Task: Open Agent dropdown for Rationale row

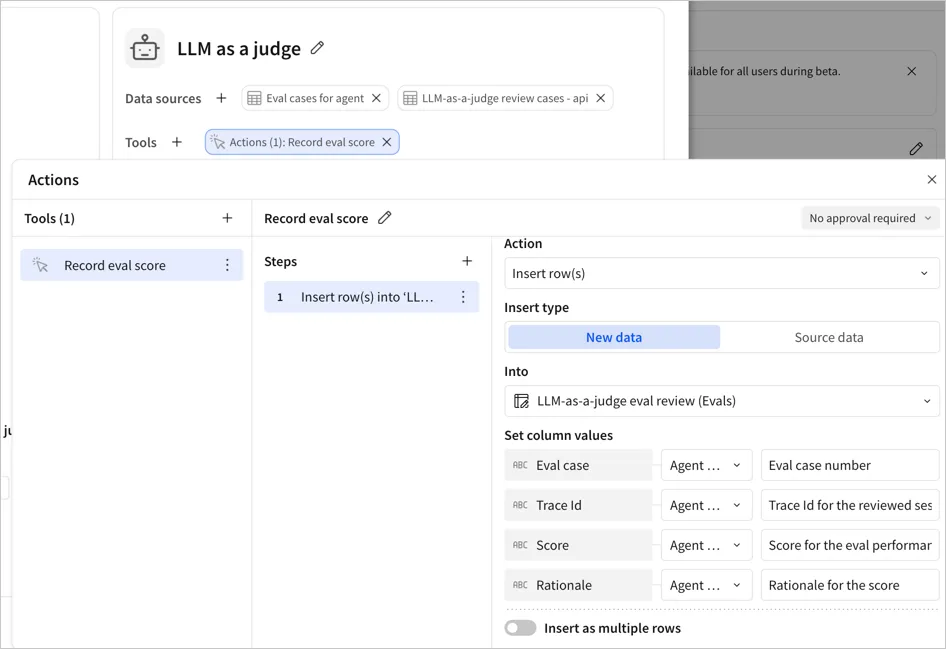Action: coord(706,584)
